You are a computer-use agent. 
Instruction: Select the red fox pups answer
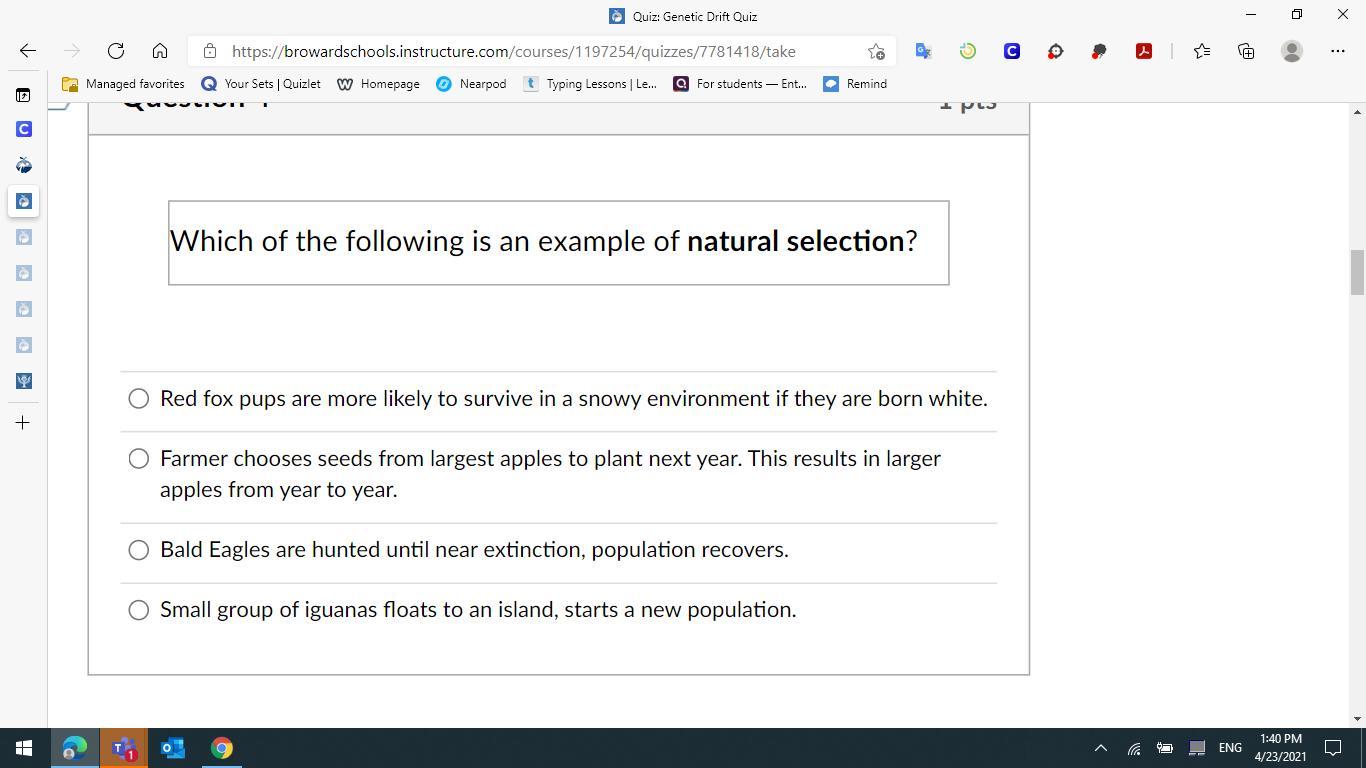139,399
